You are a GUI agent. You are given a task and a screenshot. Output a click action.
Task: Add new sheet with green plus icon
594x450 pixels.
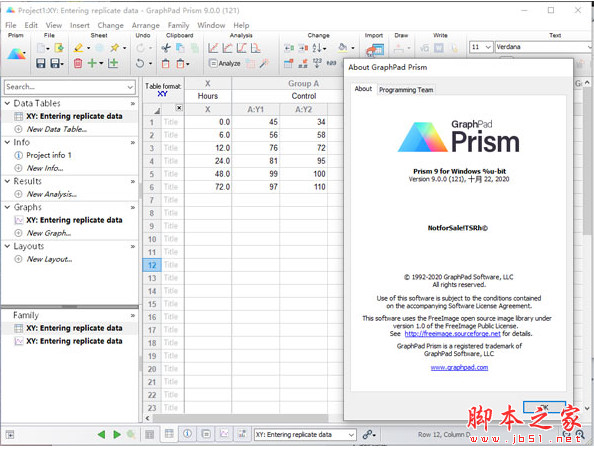(x=92, y=63)
